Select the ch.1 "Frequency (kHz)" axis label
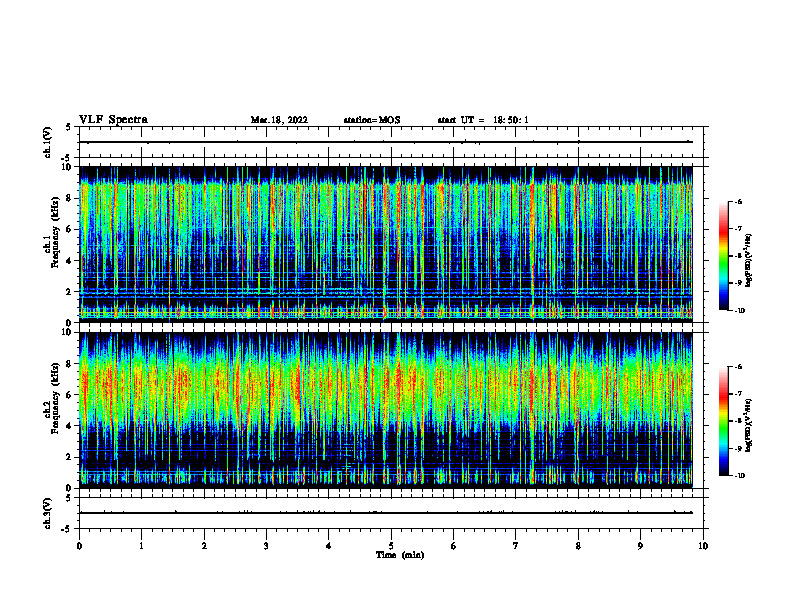This screenshot has height=612, width=792. tap(55, 233)
